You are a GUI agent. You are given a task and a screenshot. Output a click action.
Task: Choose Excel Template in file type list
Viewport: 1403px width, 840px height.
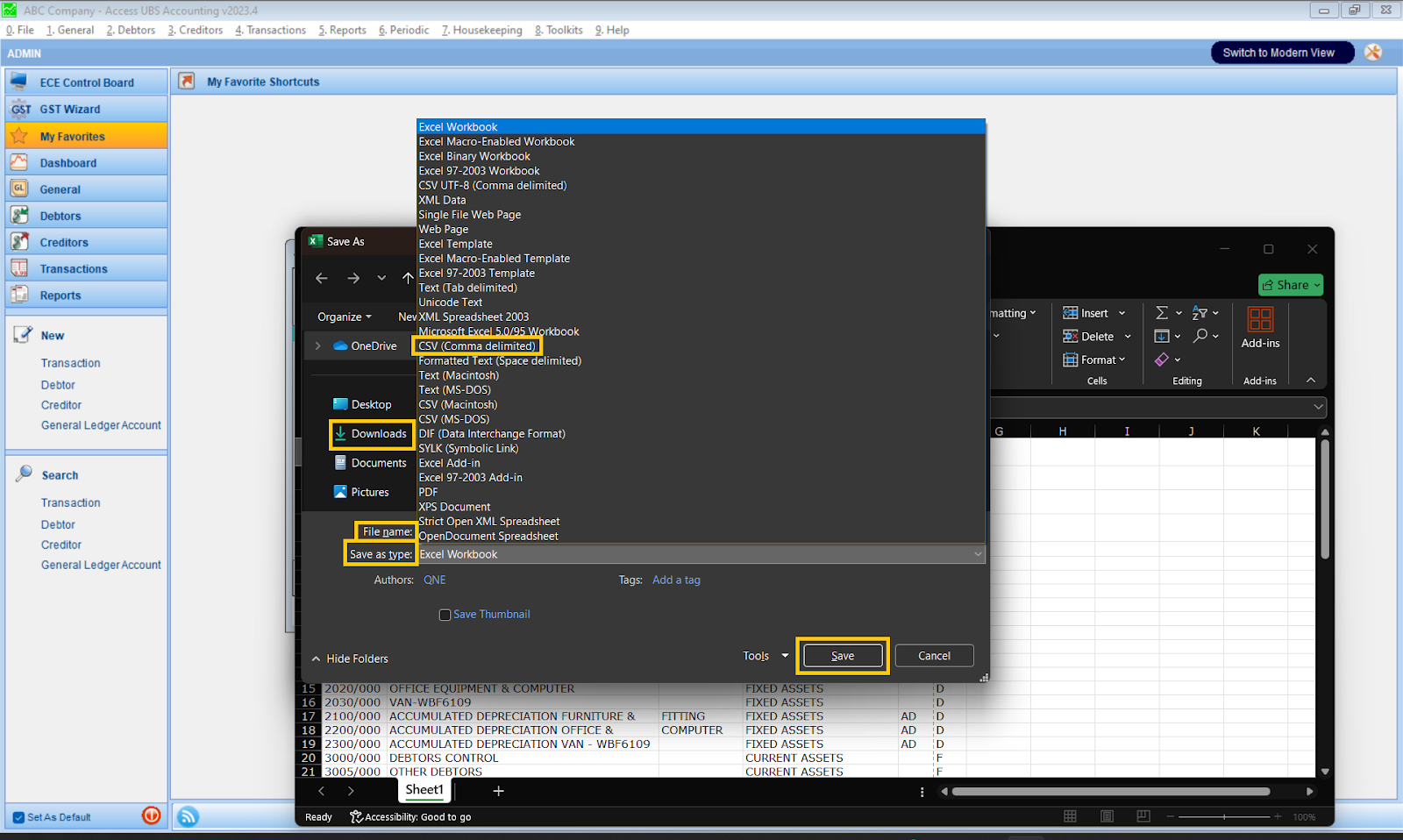[x=455, y=244]
